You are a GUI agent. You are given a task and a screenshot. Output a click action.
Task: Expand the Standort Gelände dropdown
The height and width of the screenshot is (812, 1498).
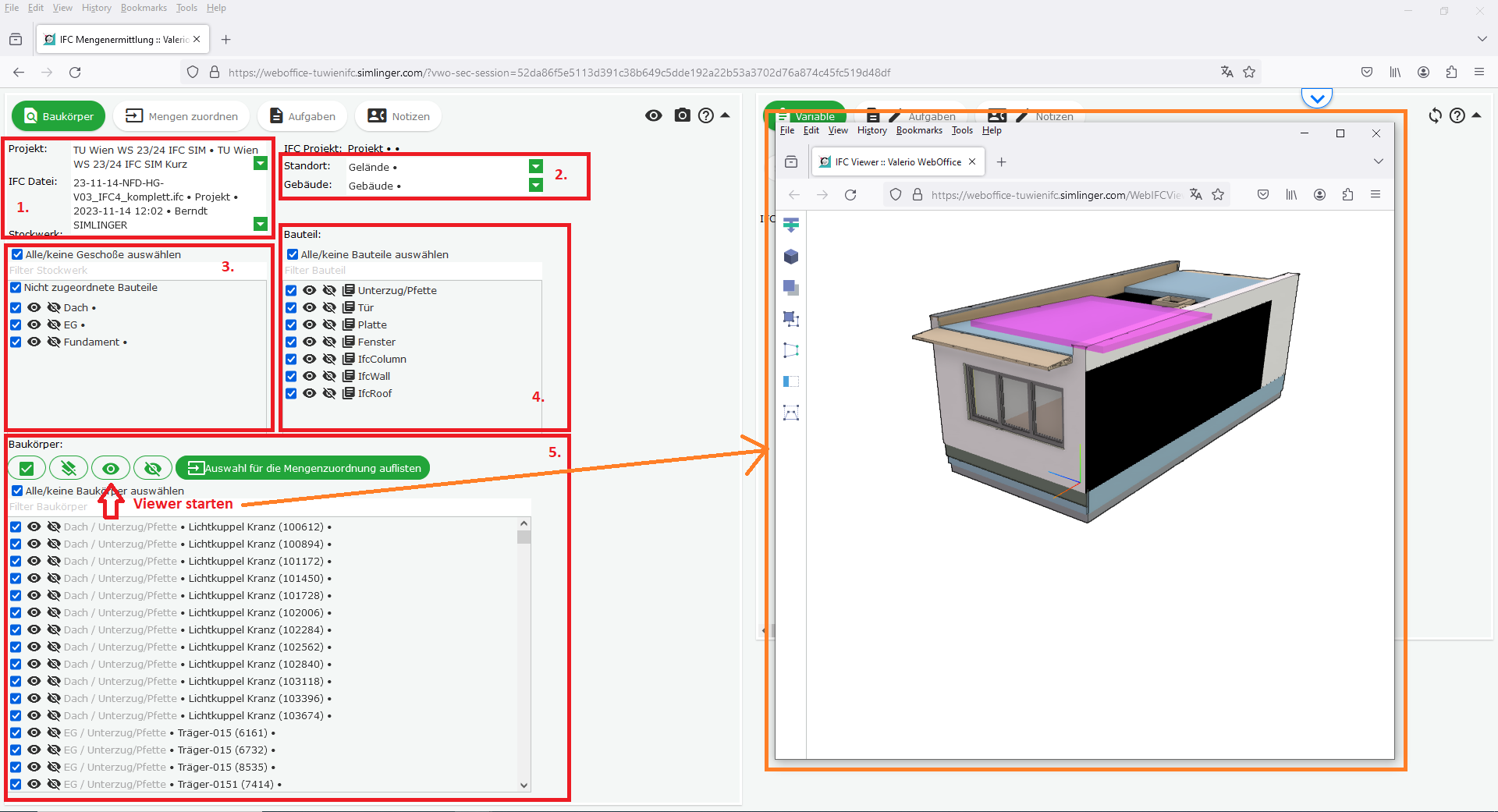535,166
